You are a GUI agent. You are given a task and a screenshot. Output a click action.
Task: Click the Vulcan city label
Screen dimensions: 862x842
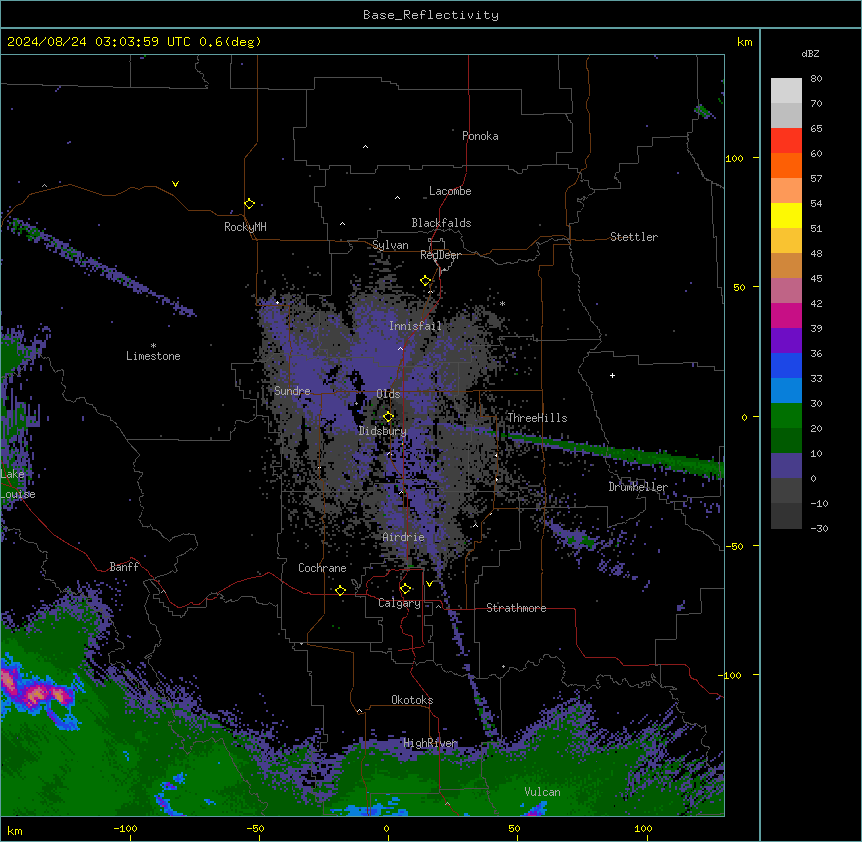[x=543, y=792]
